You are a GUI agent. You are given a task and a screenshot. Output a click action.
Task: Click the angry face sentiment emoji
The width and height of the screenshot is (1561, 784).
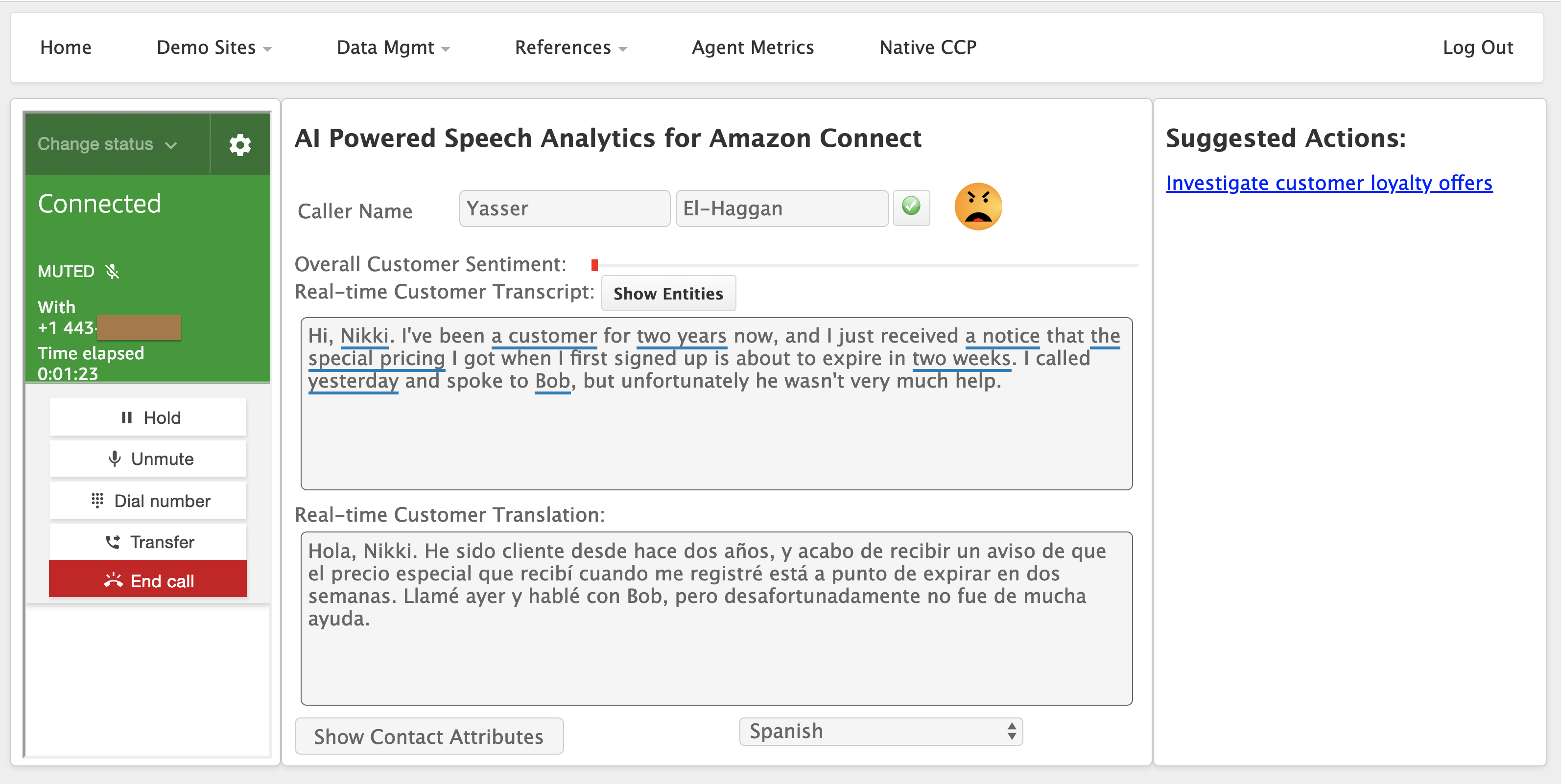[x=977, y=207]
